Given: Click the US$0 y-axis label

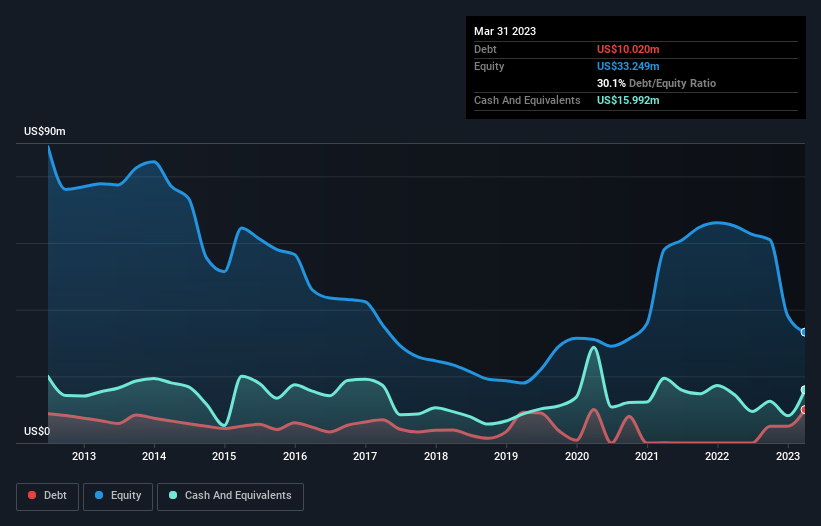Looking at the screenshot, I should (x=37, y=431).
